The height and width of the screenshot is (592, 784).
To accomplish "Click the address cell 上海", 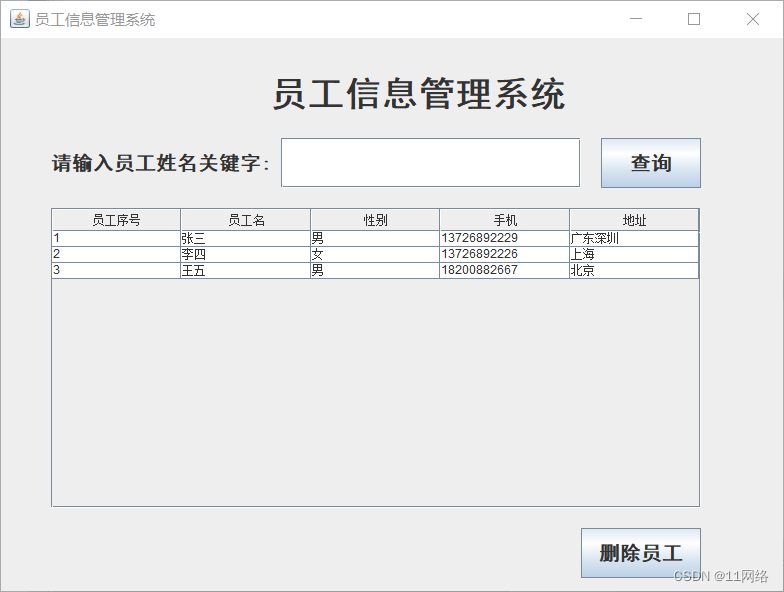I will point(634,254).
